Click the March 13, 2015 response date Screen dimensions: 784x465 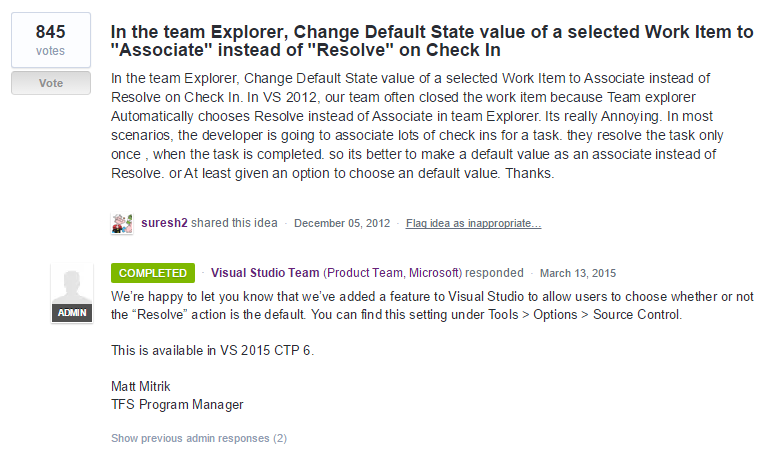(x=578, y=273)
